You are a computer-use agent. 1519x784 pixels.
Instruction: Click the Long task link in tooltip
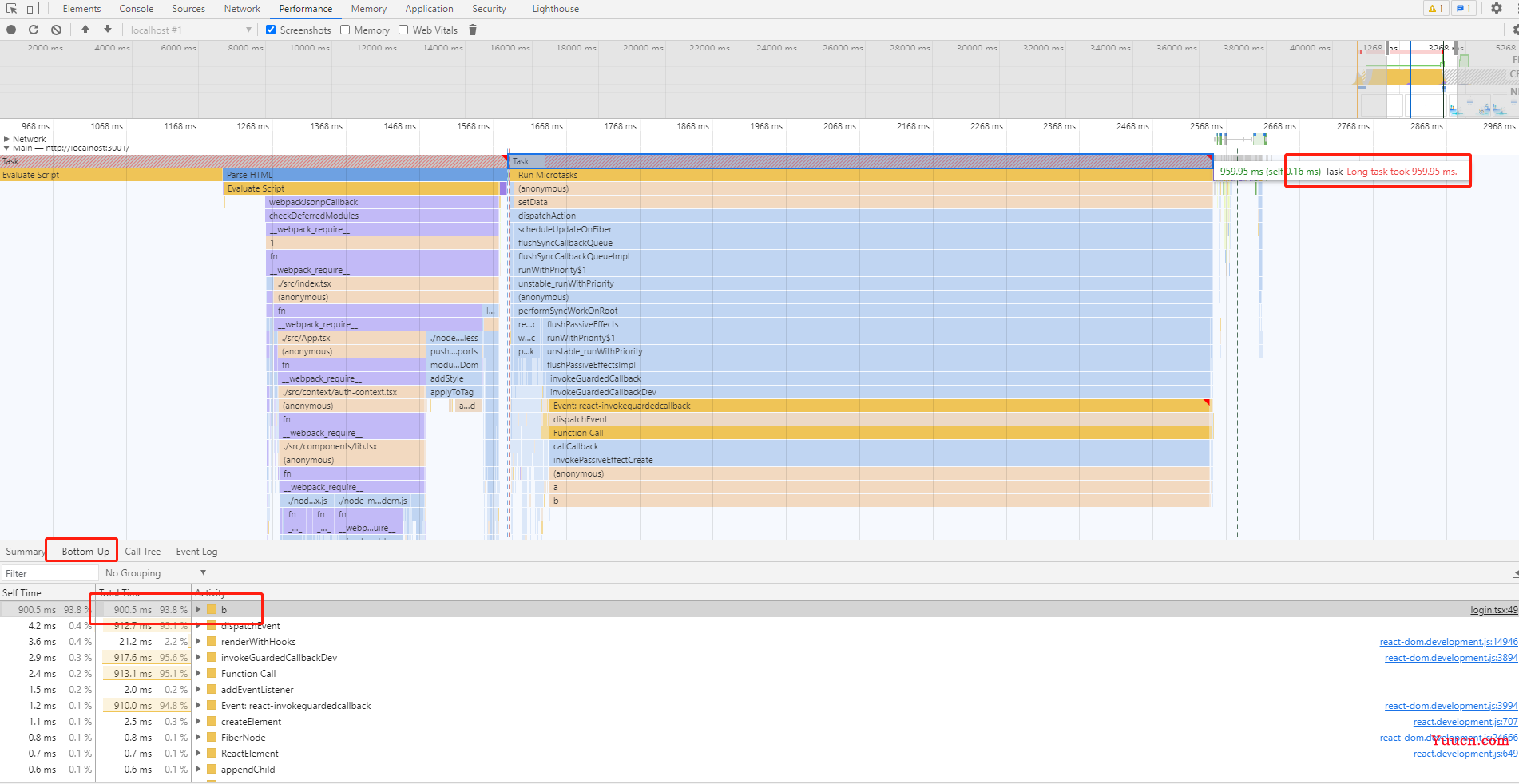click(x=1366, y=172)
